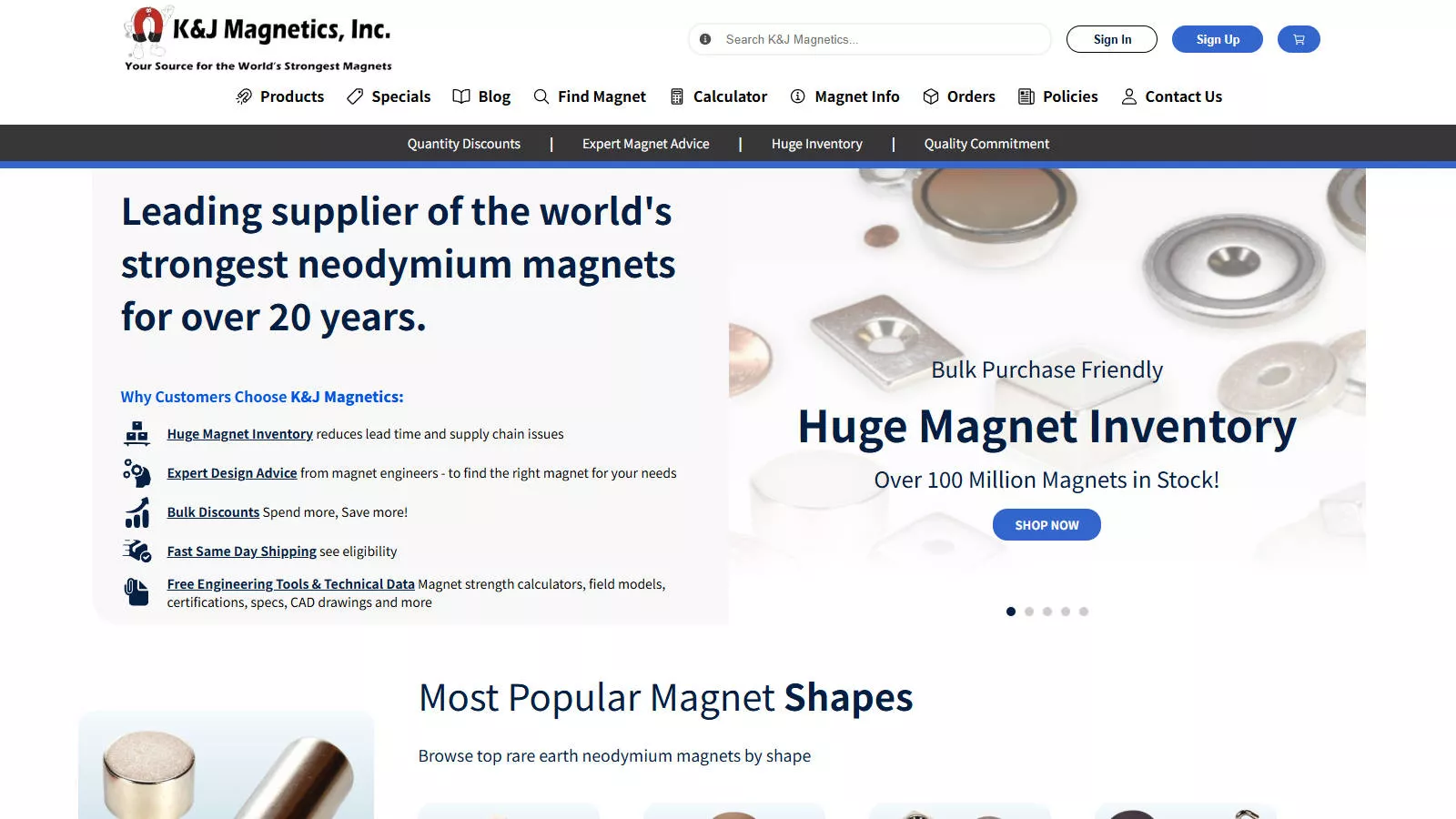Focus the Search K&J Magnetics field
This screenshot has height=819, width=1456.
(x=870, y=39)
